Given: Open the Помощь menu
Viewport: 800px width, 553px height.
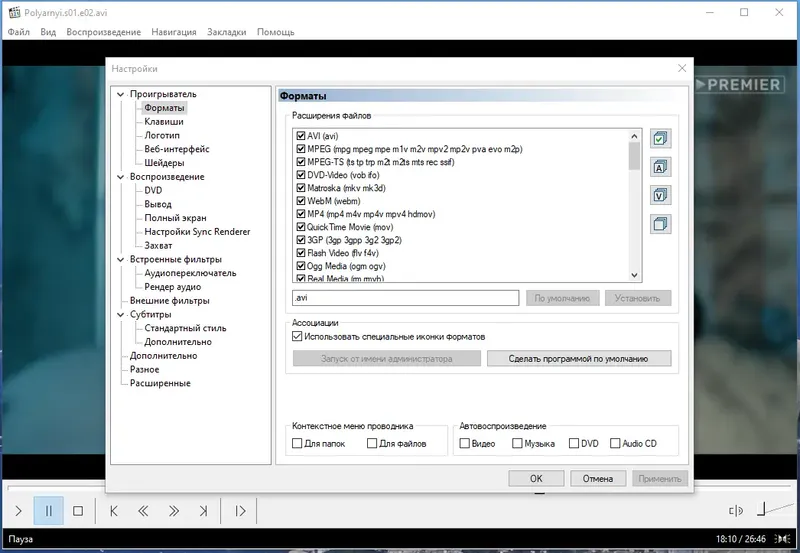Looking at the screenshot, I should pos(276,32).
